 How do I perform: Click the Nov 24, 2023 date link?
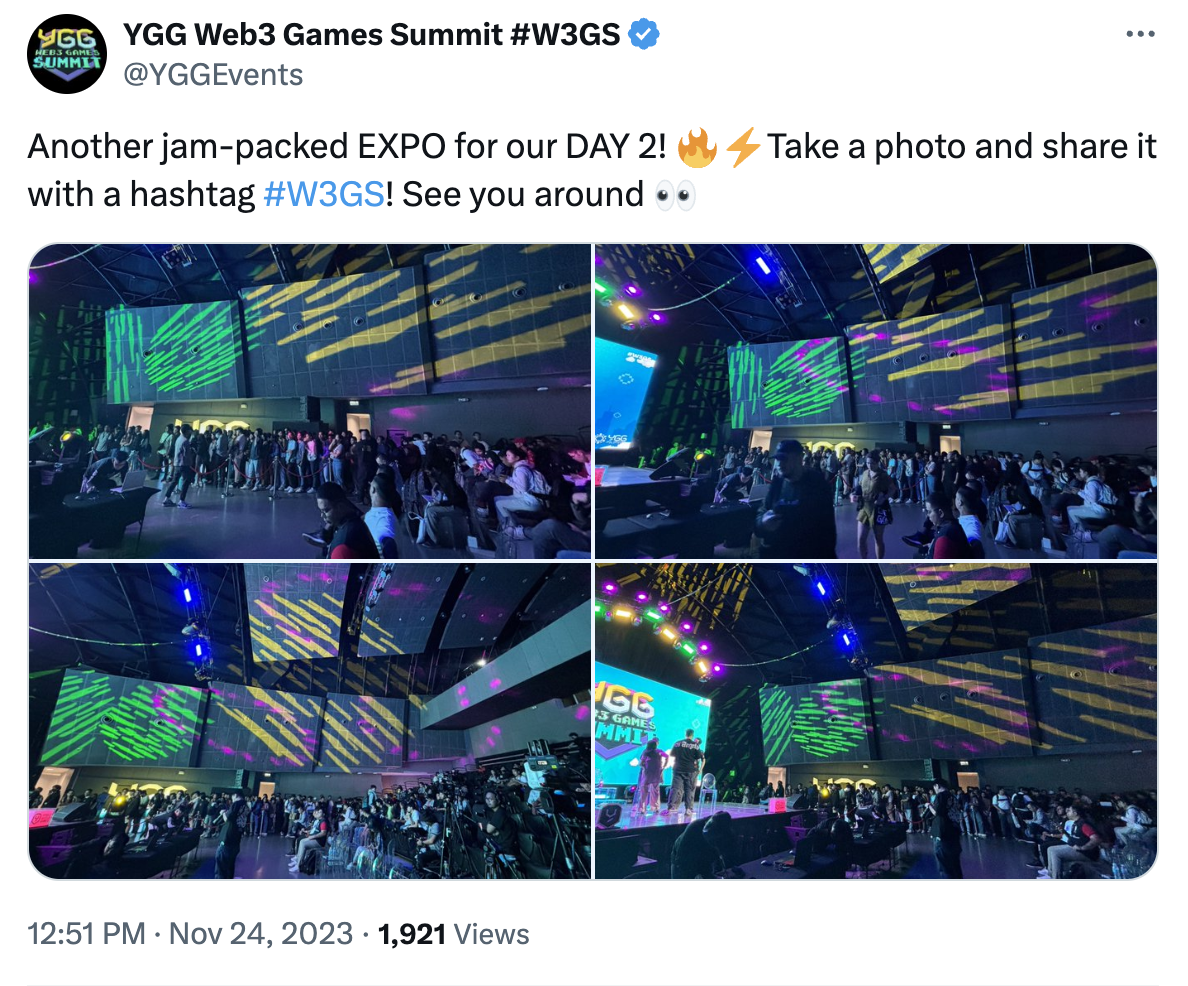click(261, 934)
